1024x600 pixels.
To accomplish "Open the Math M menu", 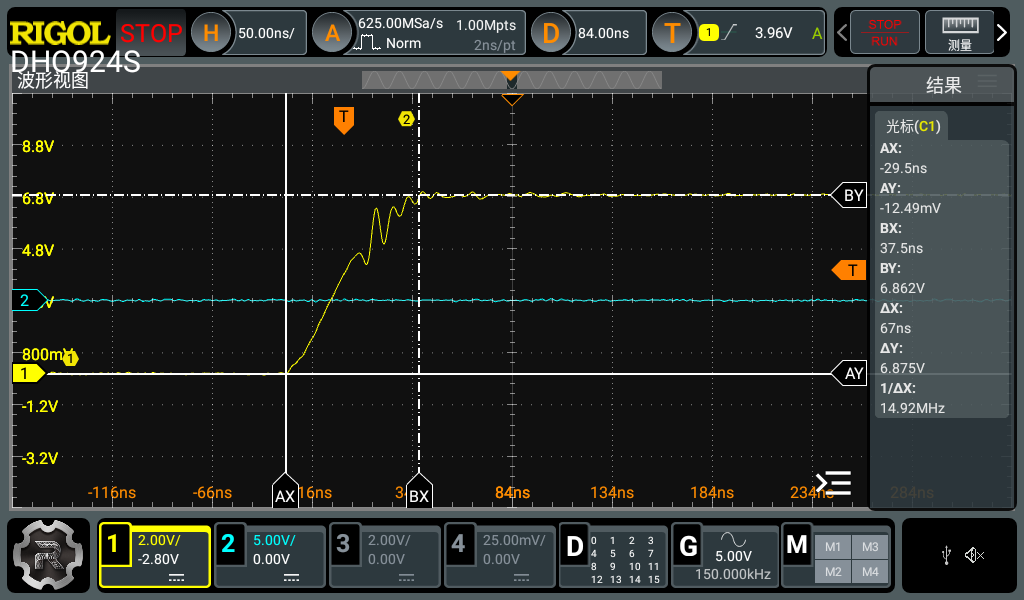I will [797, 546].
